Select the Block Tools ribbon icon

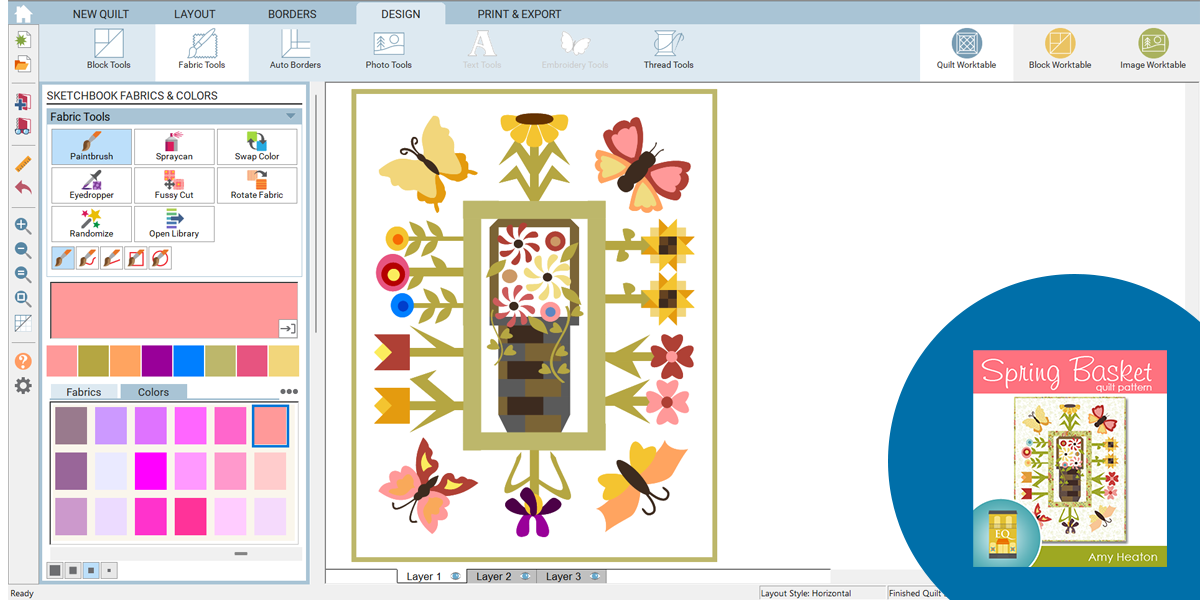click(x=108, y=50)
